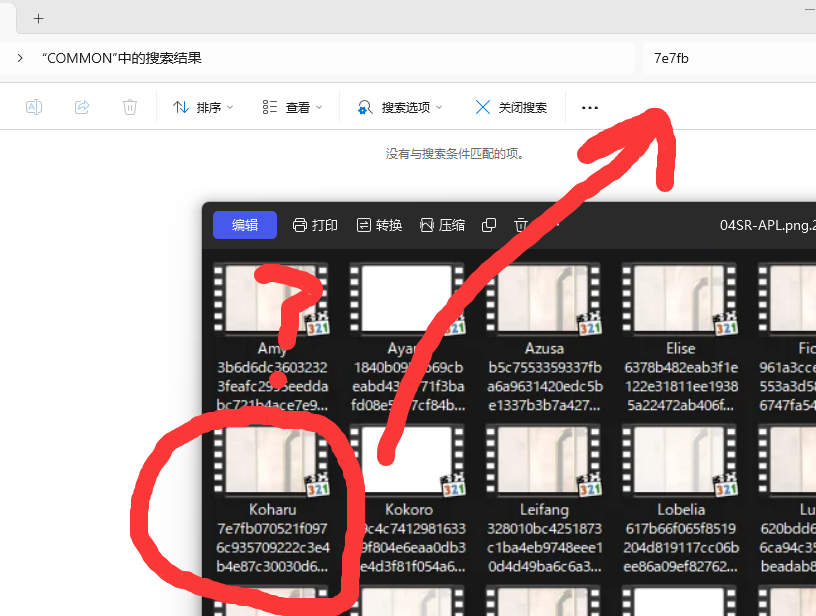The height and width of the screenshot is (616, 816).
Task: Click the 04SR-APL.png title text
Action: 768,225
